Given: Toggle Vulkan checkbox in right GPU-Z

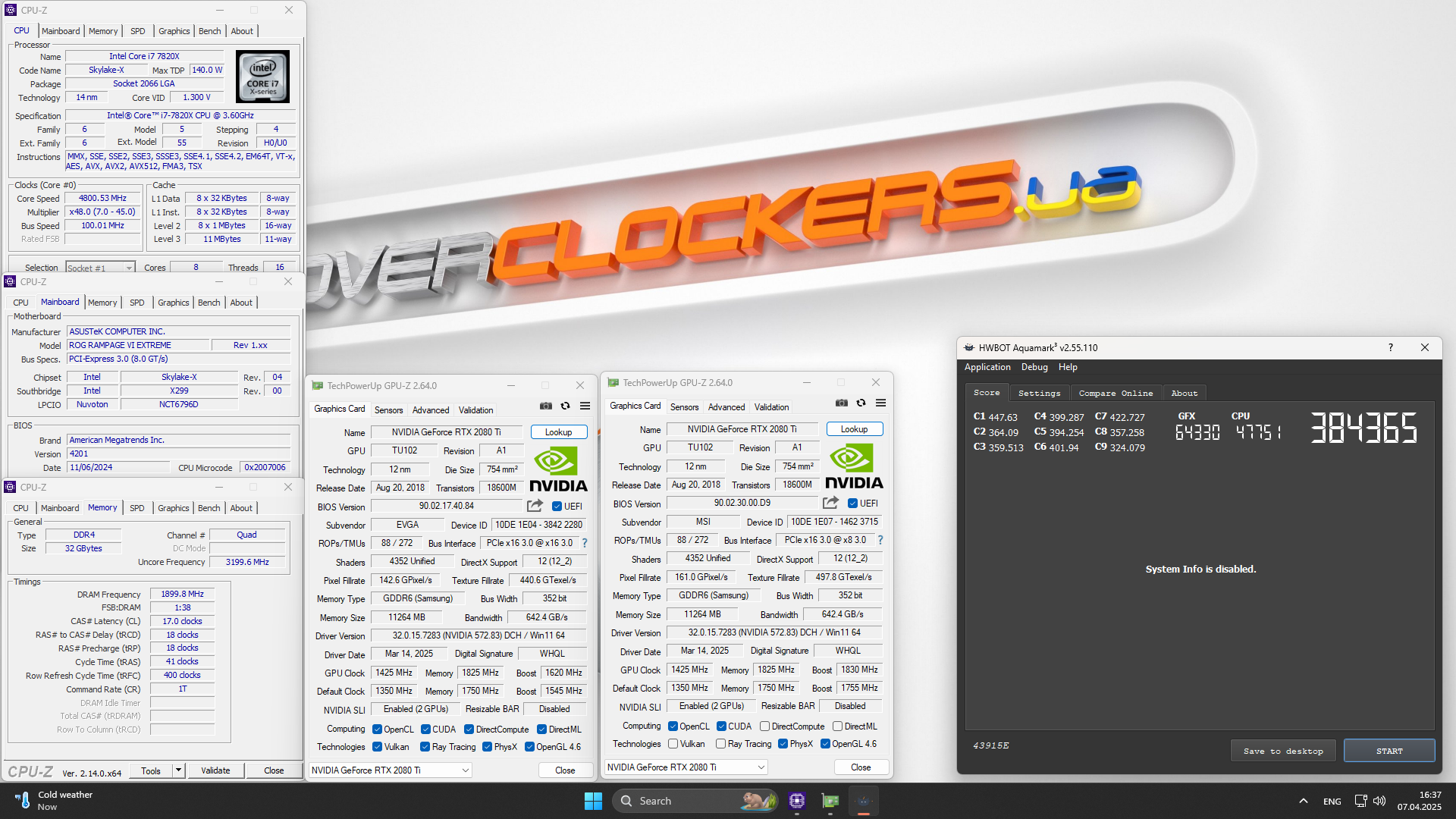Looking at the screenshot, I should tap(673, 744).
